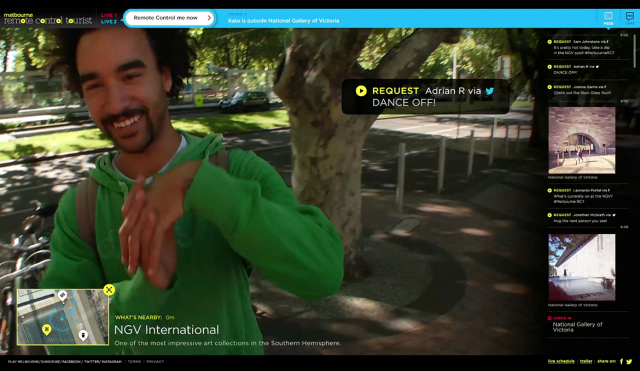Expand the mini map with the yellow button
Screen dimensions: 640x371
click(109, 290)
